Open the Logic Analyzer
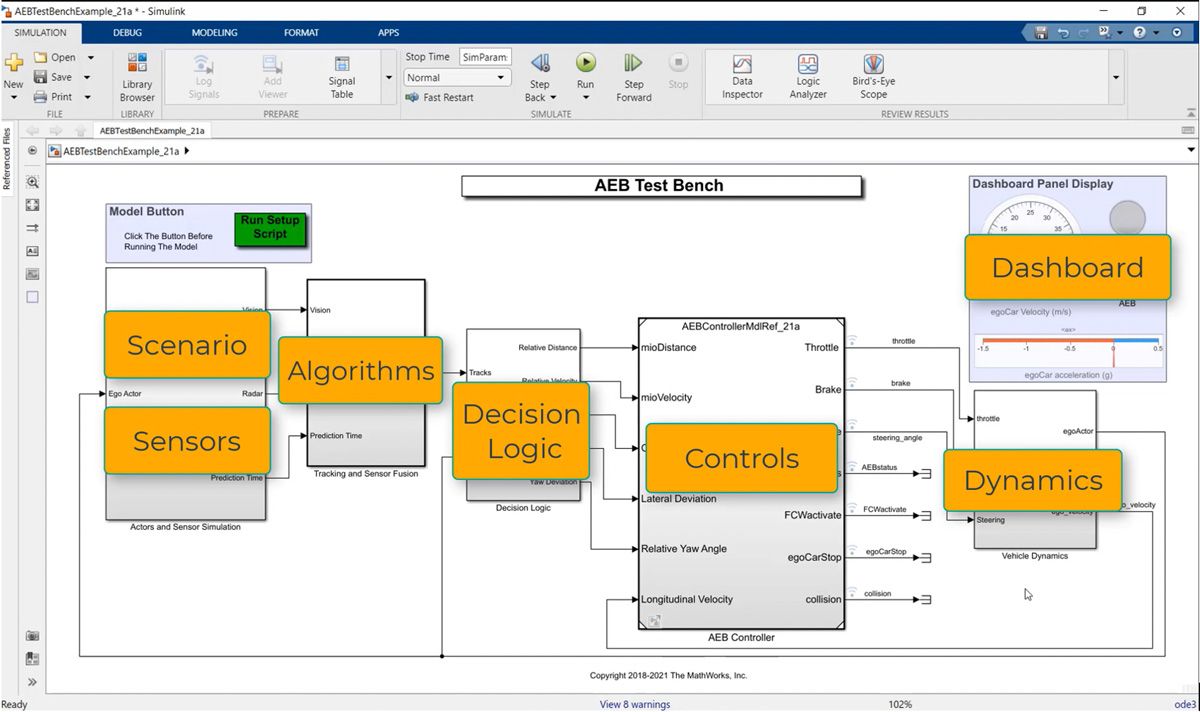The height and width of the screenshot is (712, 1200). point(807,77)
